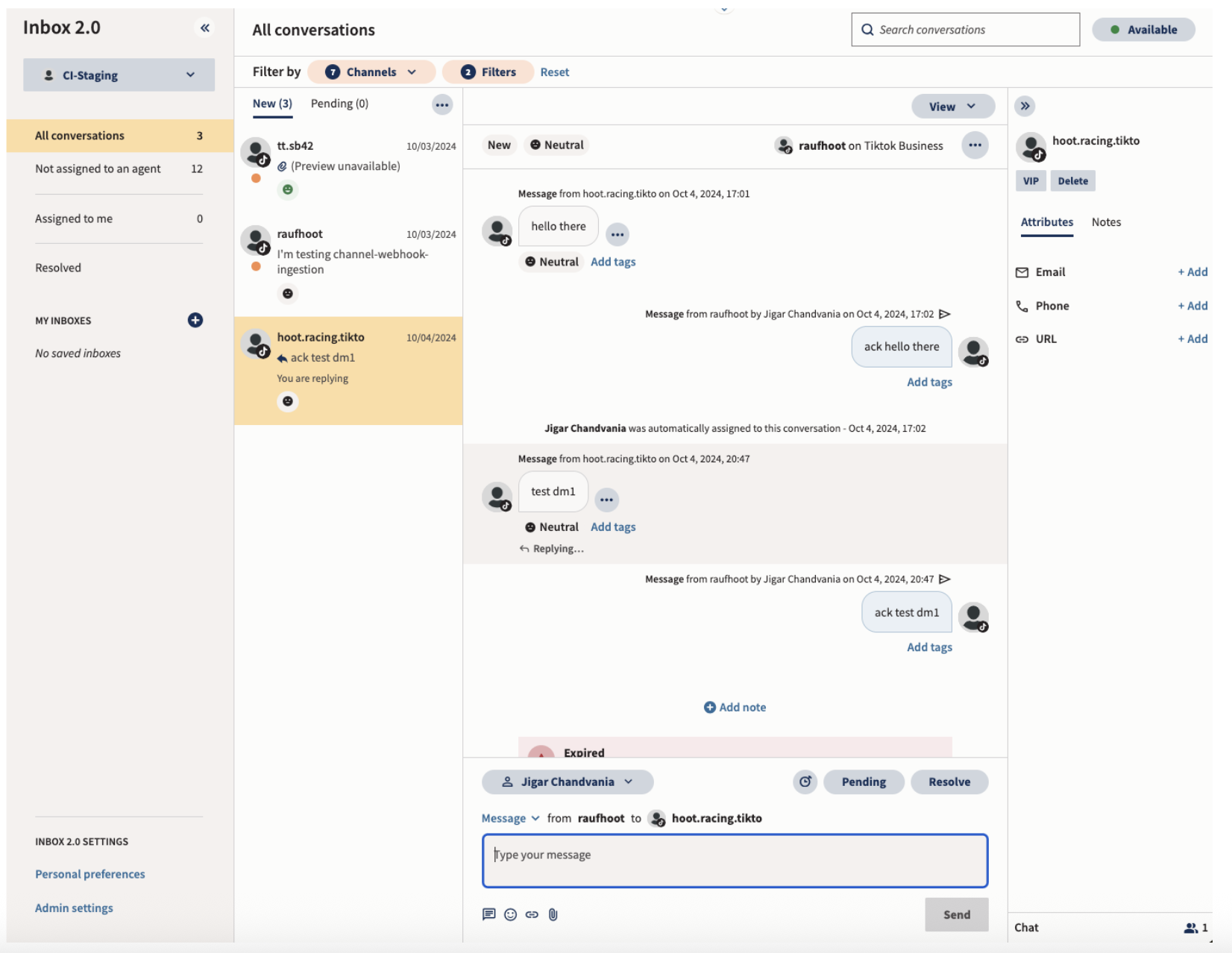The image size is (1232, 953).
Task: Toggle VIP for hoot.racing.tikto
Action: (1031, 180)
